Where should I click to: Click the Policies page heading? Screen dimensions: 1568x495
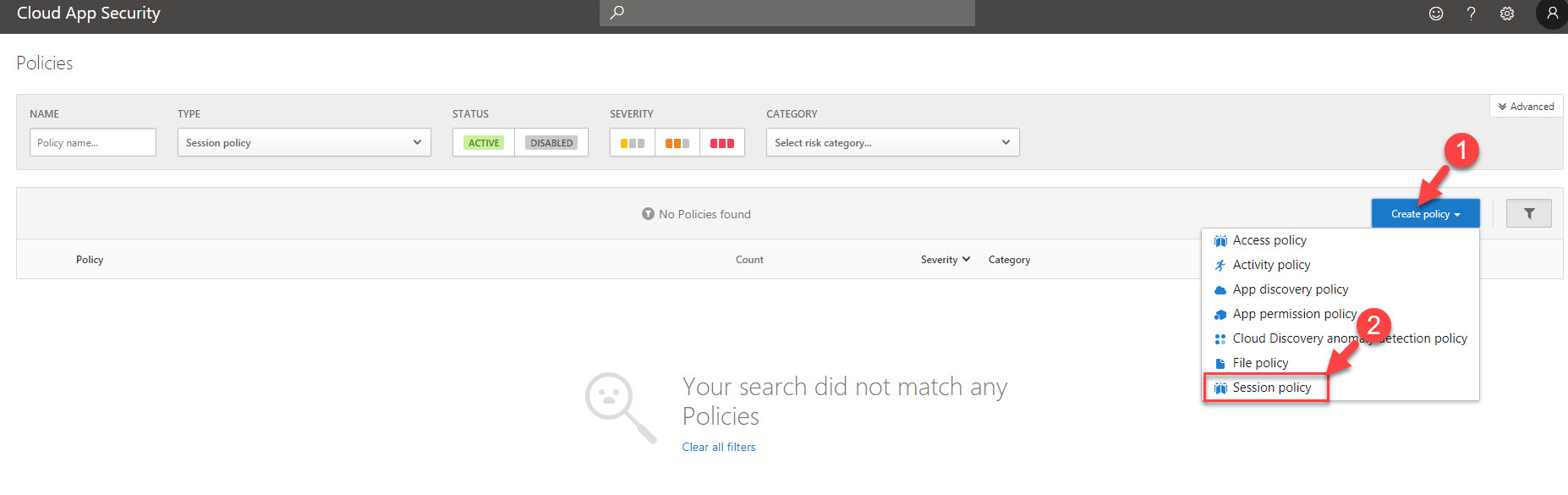point(45,63)
